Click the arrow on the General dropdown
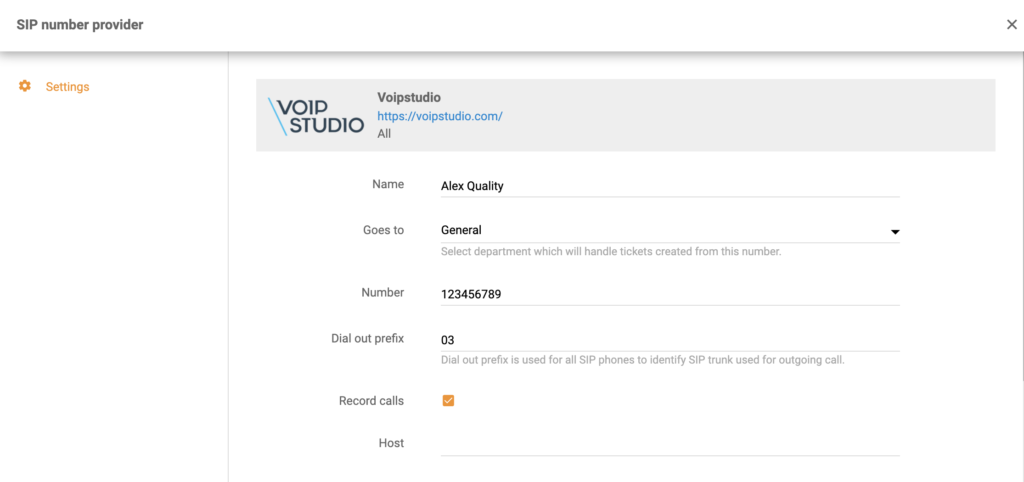The image size is (1024, 482). coord(894,232)
